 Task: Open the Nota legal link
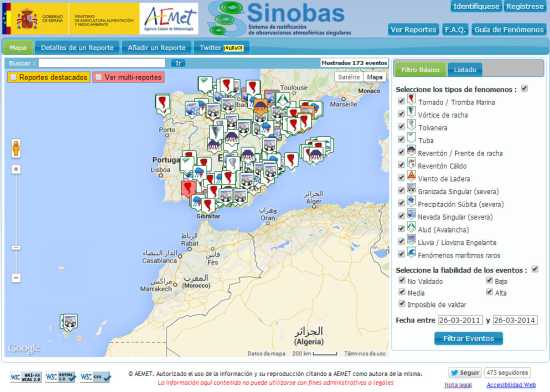pos(458,385)
